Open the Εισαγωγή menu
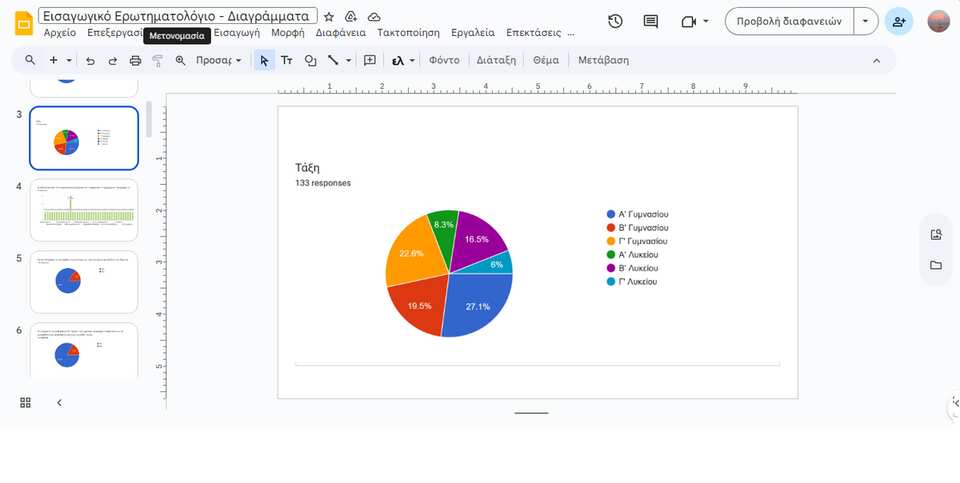The image size is (960, 483). pyautogui.click(x=236, y=33)
